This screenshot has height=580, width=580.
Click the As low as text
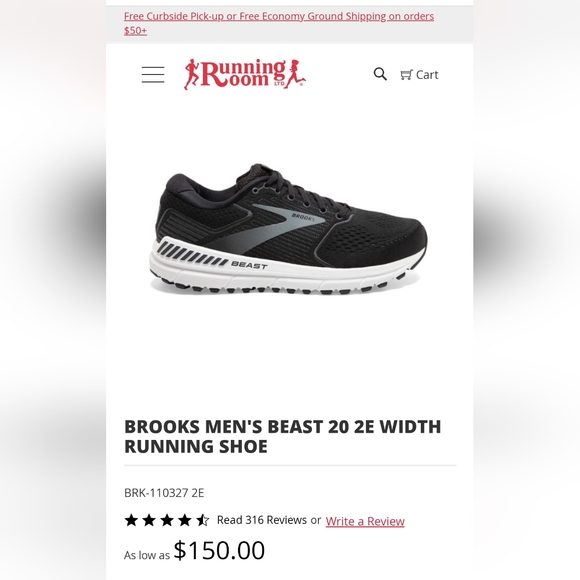(x=147, y=555)
